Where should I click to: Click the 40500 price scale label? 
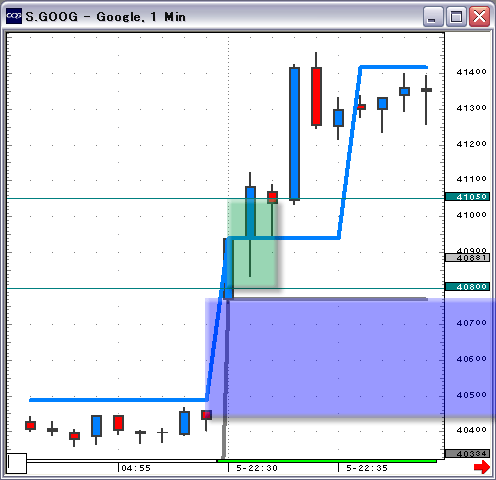(x=471, y=395)
